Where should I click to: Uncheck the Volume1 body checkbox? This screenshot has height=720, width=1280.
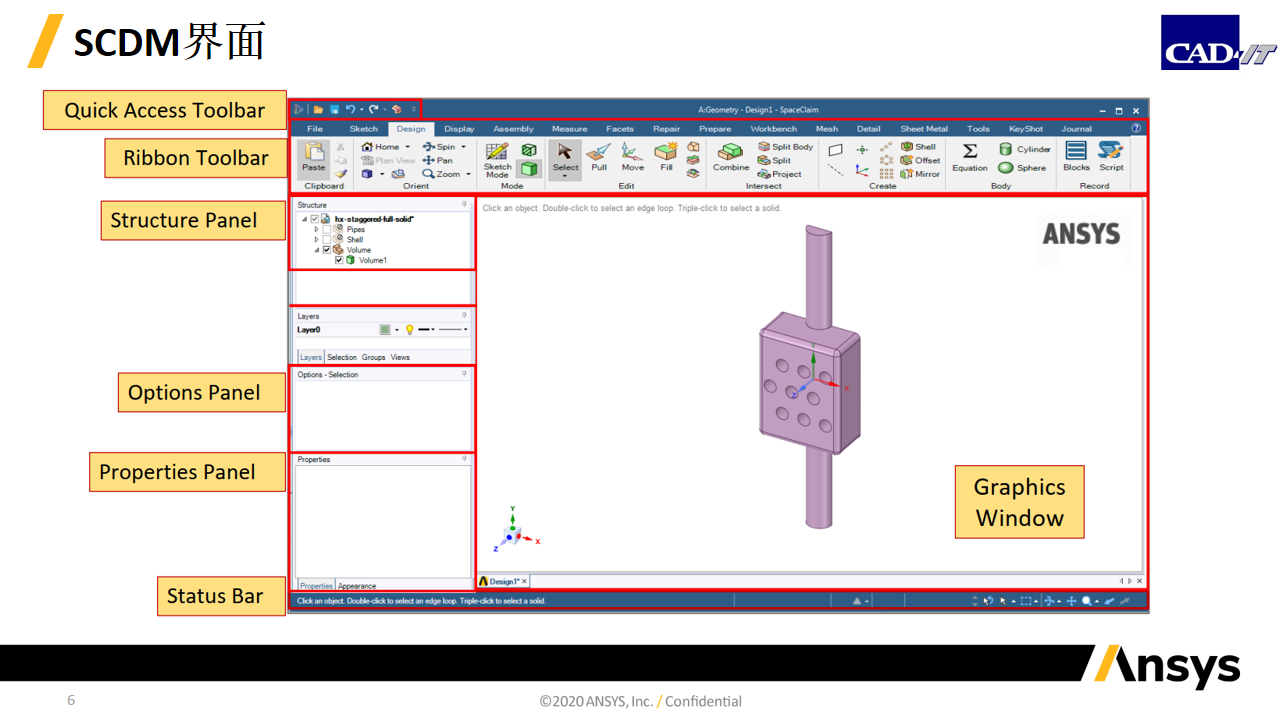[x=339, y=260]
